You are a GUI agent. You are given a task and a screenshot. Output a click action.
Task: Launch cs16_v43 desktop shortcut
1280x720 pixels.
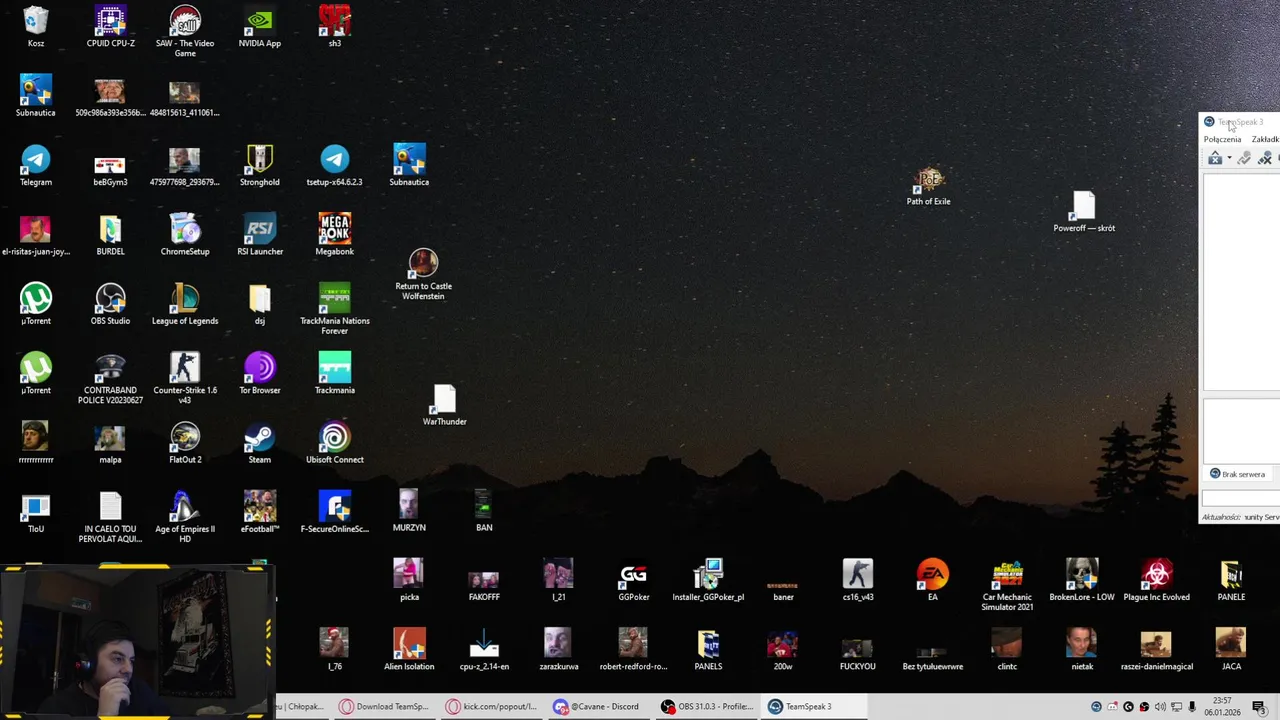point(858,580)
